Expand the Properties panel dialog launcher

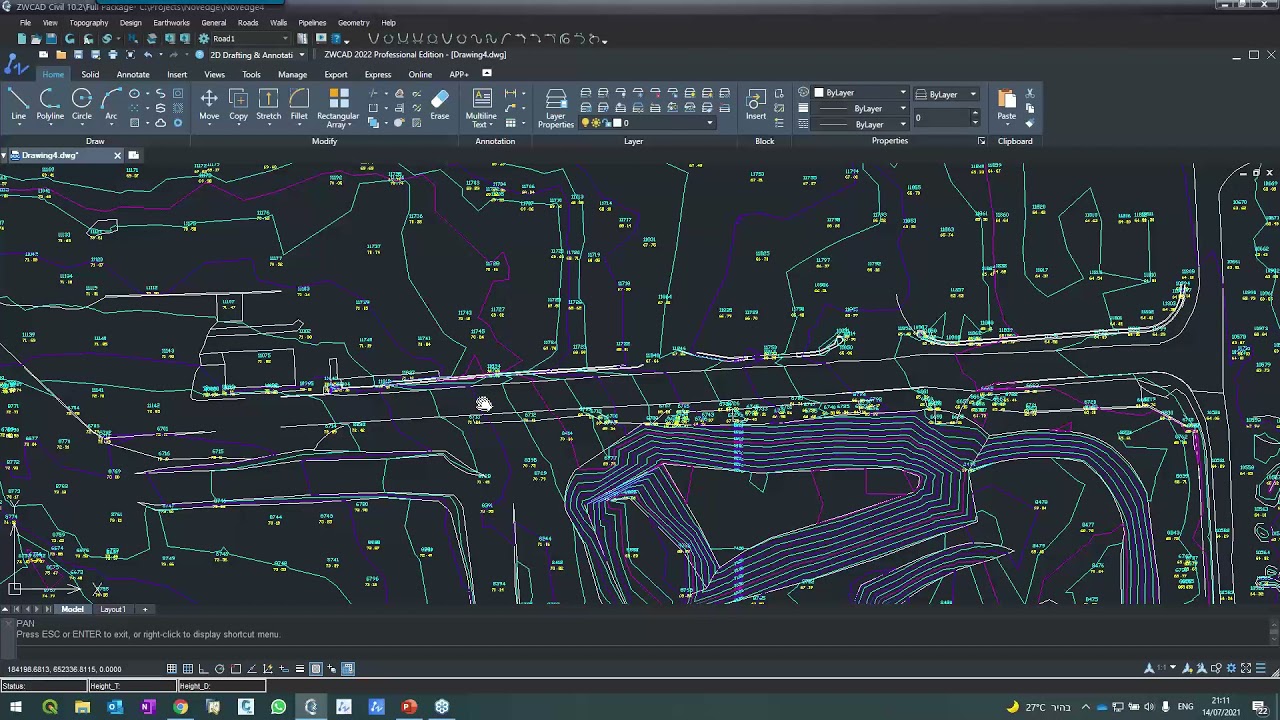coord(981,141)
